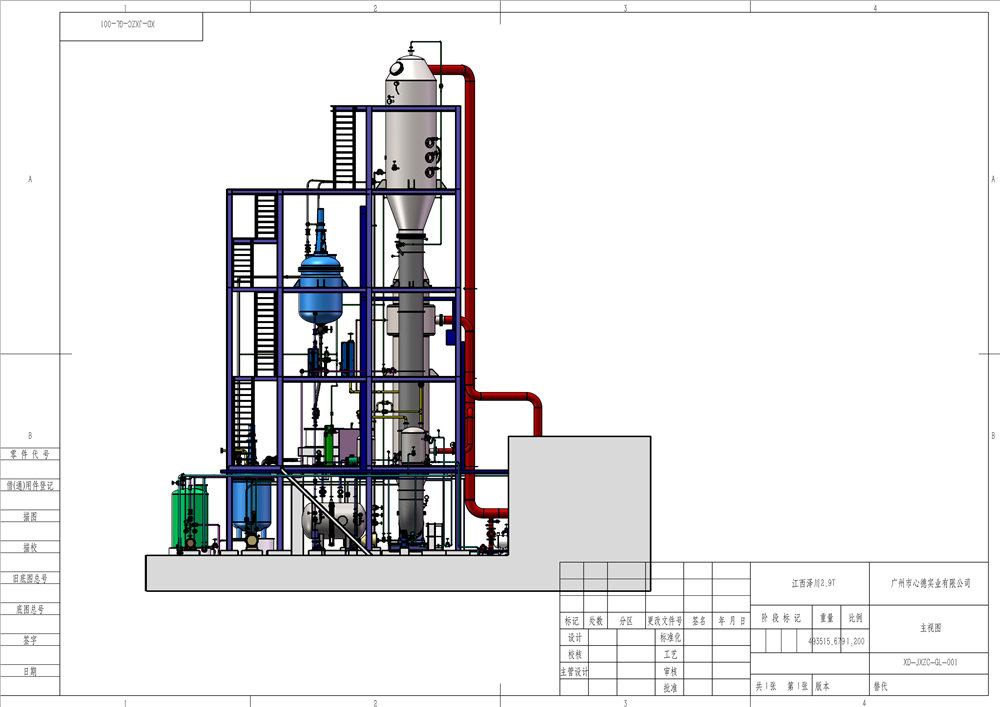Click the gray concrete base slab

[350, 572]
